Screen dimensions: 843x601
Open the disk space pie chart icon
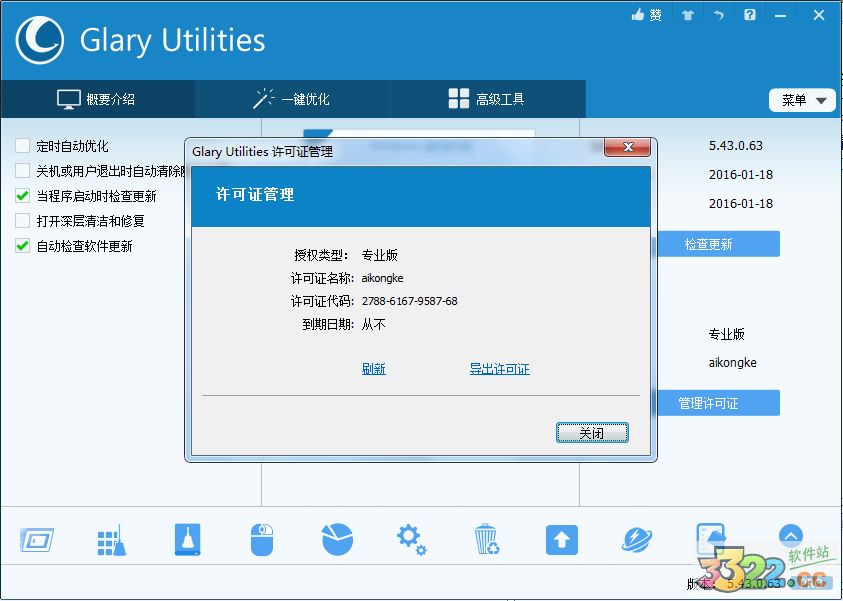click(x=337, y=539)
